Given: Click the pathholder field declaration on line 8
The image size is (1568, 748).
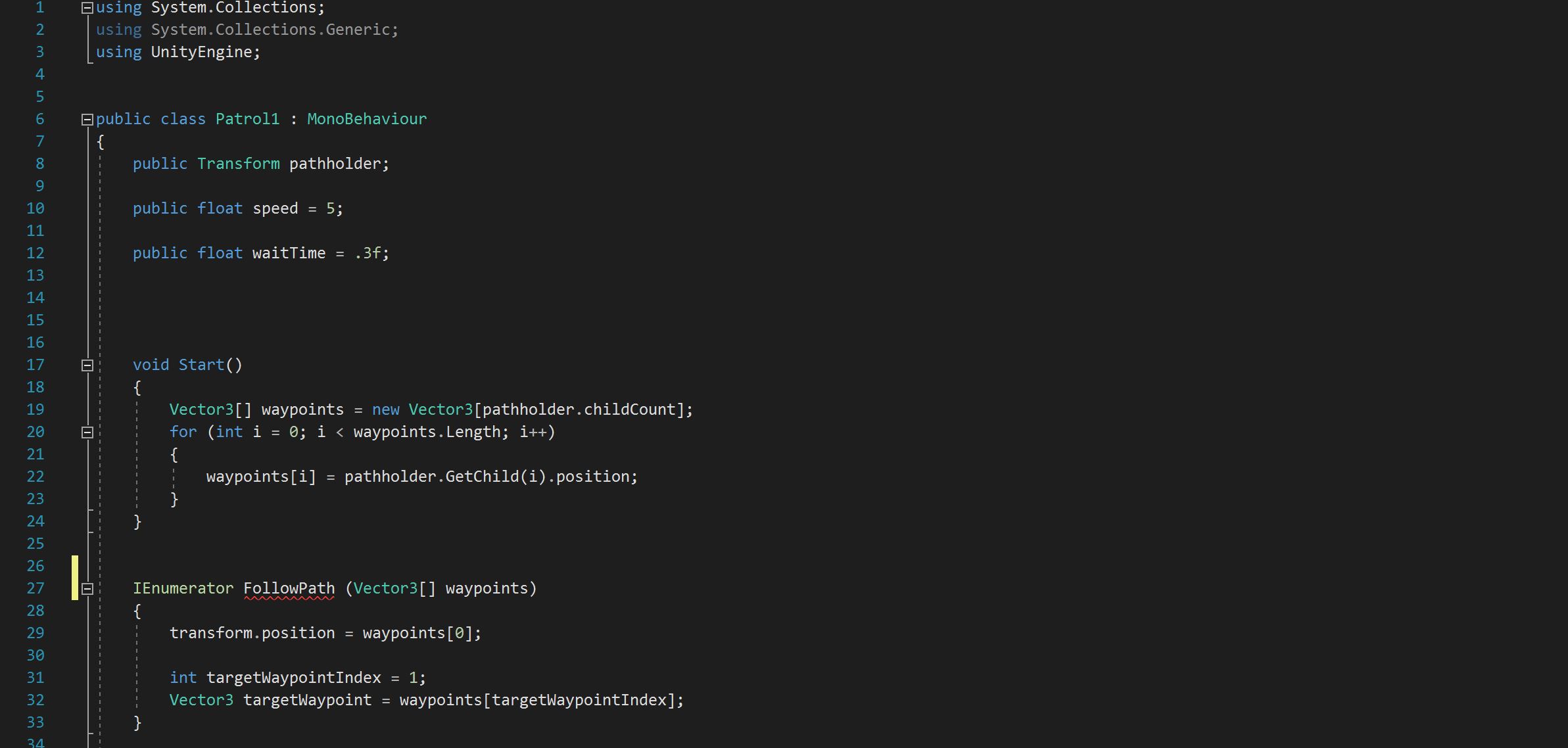Looking at the screenshot, I should (x=335, y=164).
